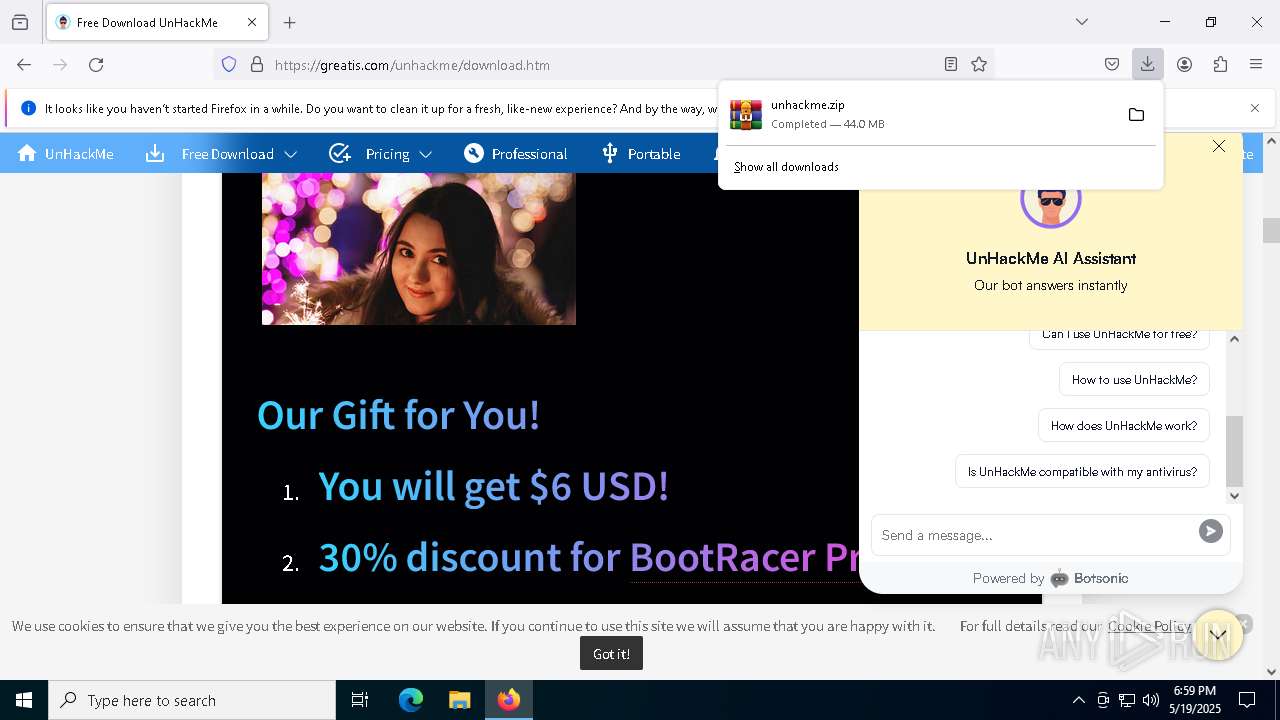Click the woman photo thumbnail
This screenshot has width=1280, height=720.
point(418,249)
